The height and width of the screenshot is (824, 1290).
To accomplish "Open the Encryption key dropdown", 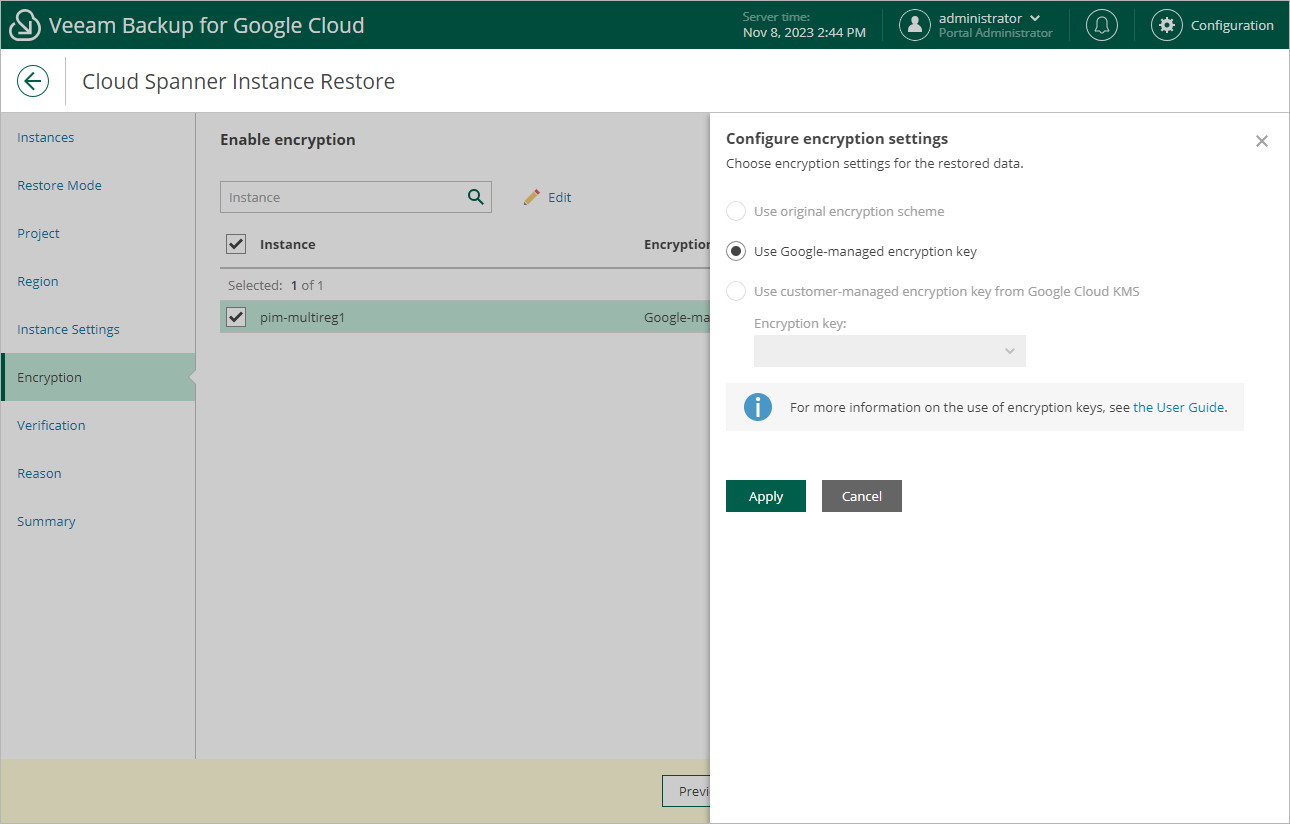I will 890,351.
